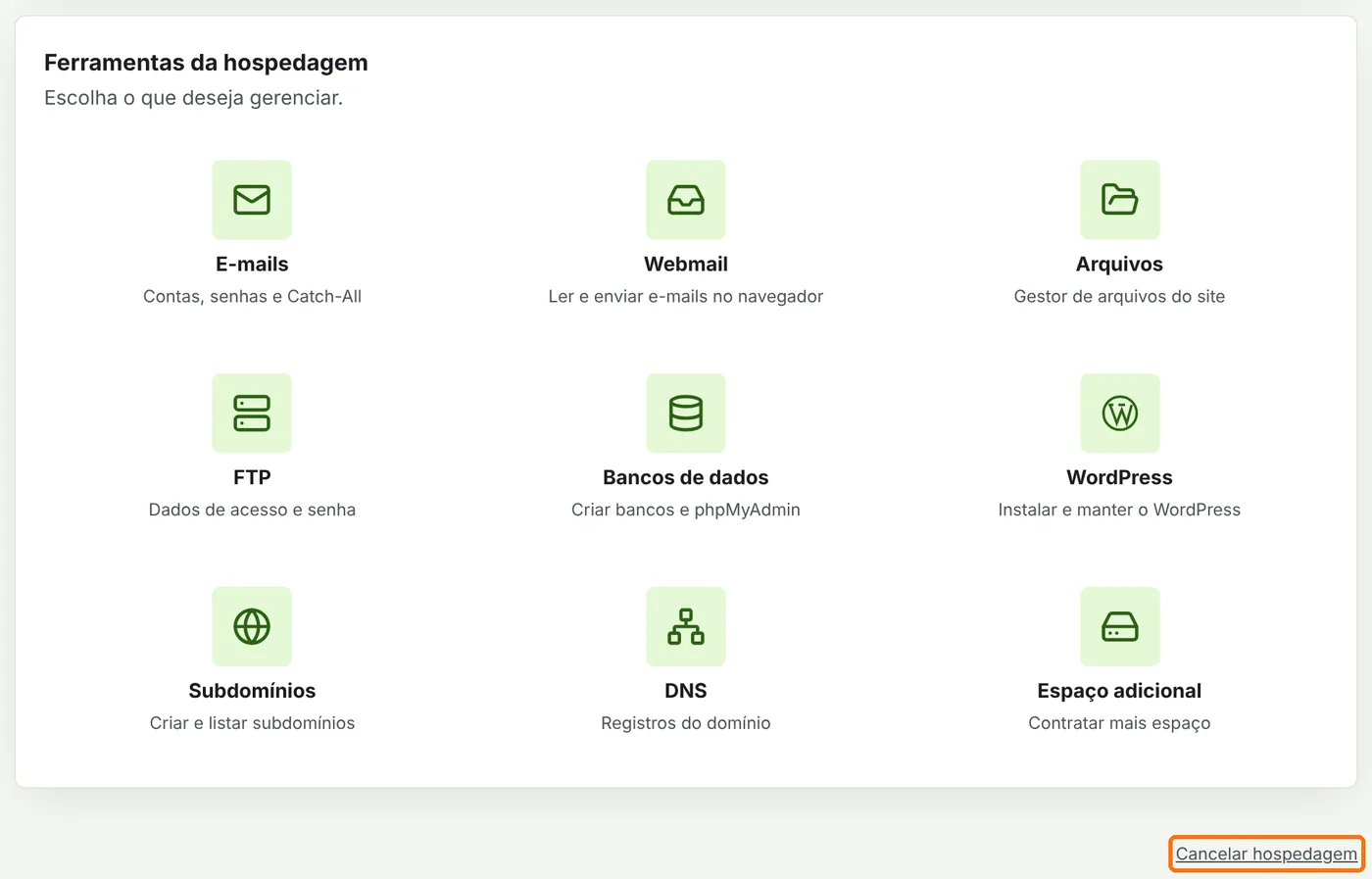Click "Contas, senhas e Catch-All" description
The image size is (1372, 879).
click(x=252, y=297)
